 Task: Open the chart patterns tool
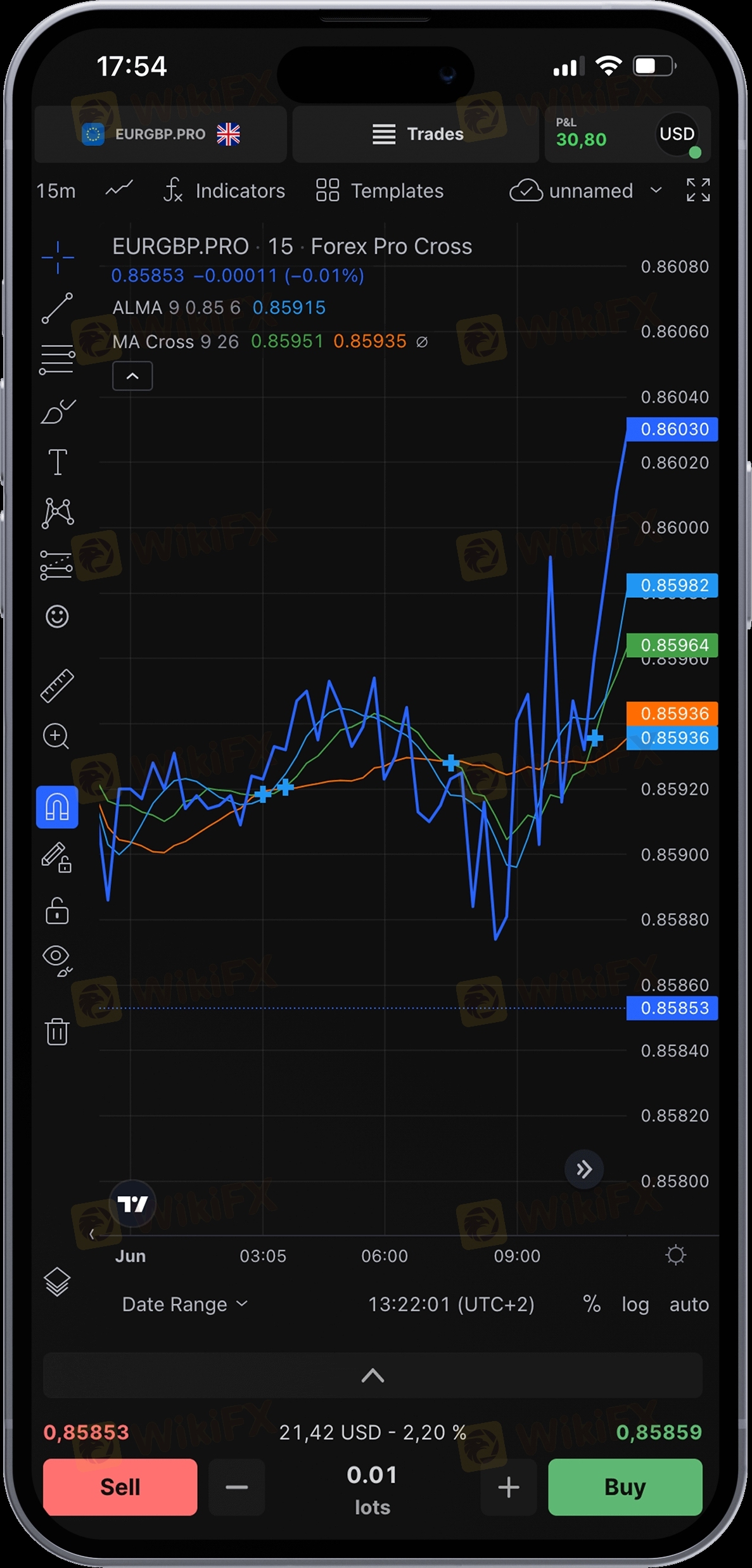coord(58,513)
